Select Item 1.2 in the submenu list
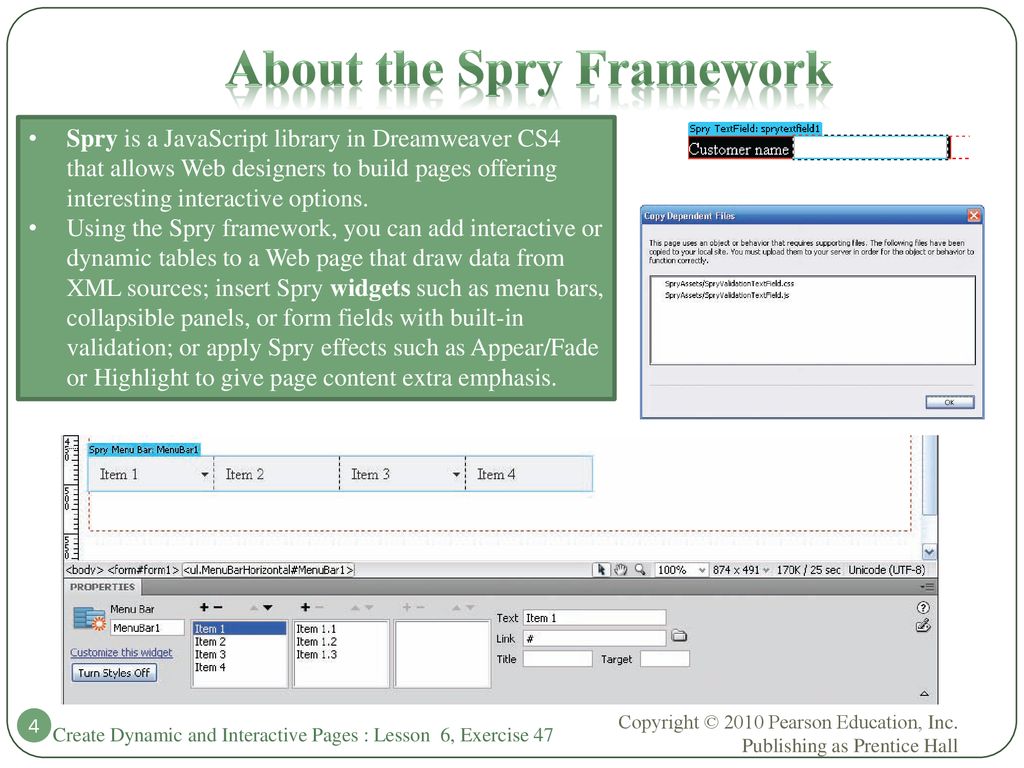The height and width of the screenshot is (768, 1024). 316,642
